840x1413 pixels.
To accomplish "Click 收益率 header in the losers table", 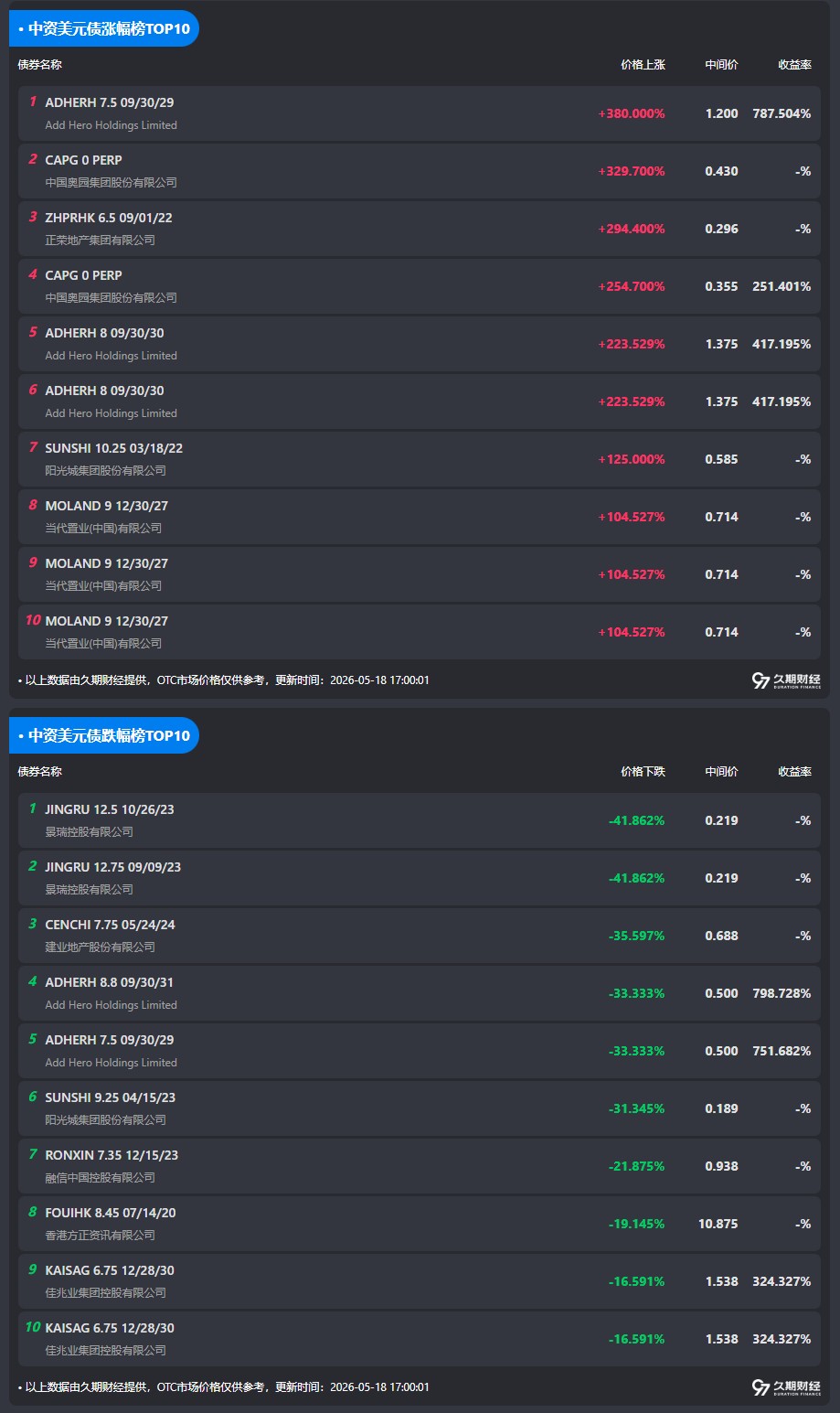I will pos(794,772).
